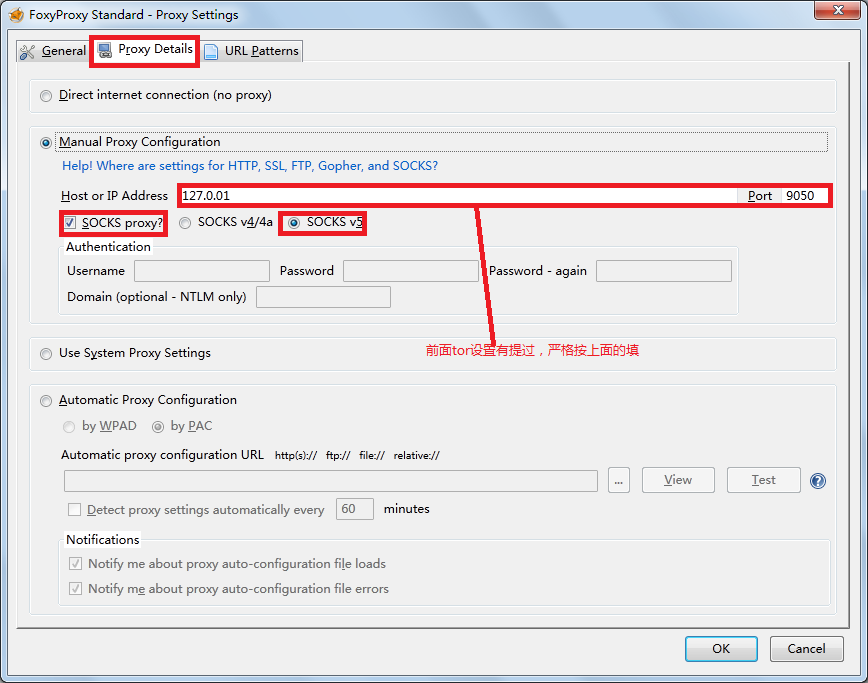The width and height of the screenshot is (868, 683).
Task: Open the Proxy Details tab
Action: point(144,50)
